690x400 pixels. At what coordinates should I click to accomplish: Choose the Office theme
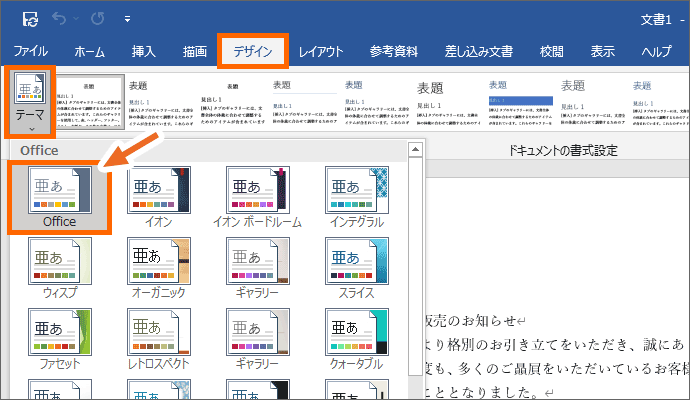[59, 198]
